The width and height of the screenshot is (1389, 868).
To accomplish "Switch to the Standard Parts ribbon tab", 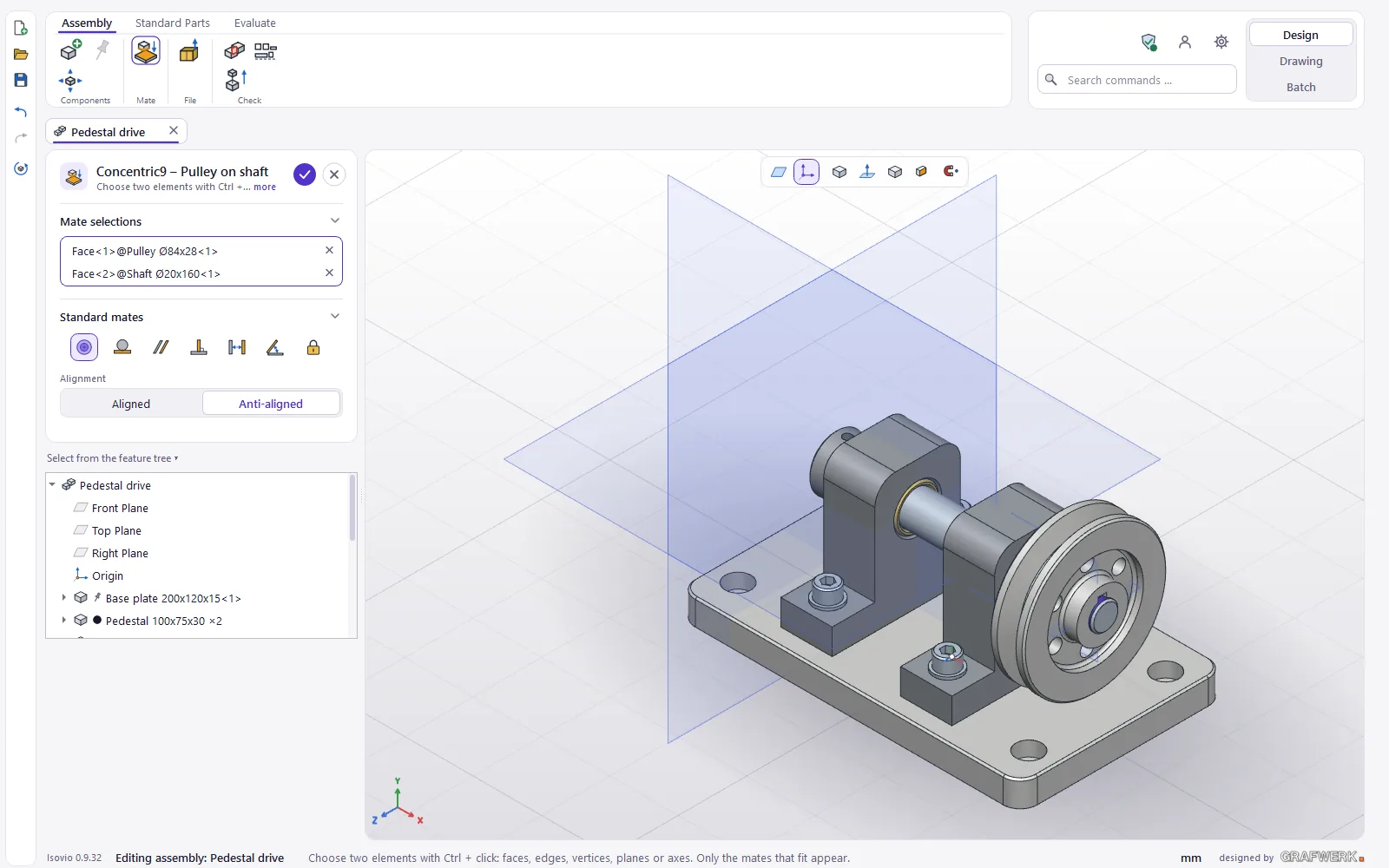I will tap(173, 23).
